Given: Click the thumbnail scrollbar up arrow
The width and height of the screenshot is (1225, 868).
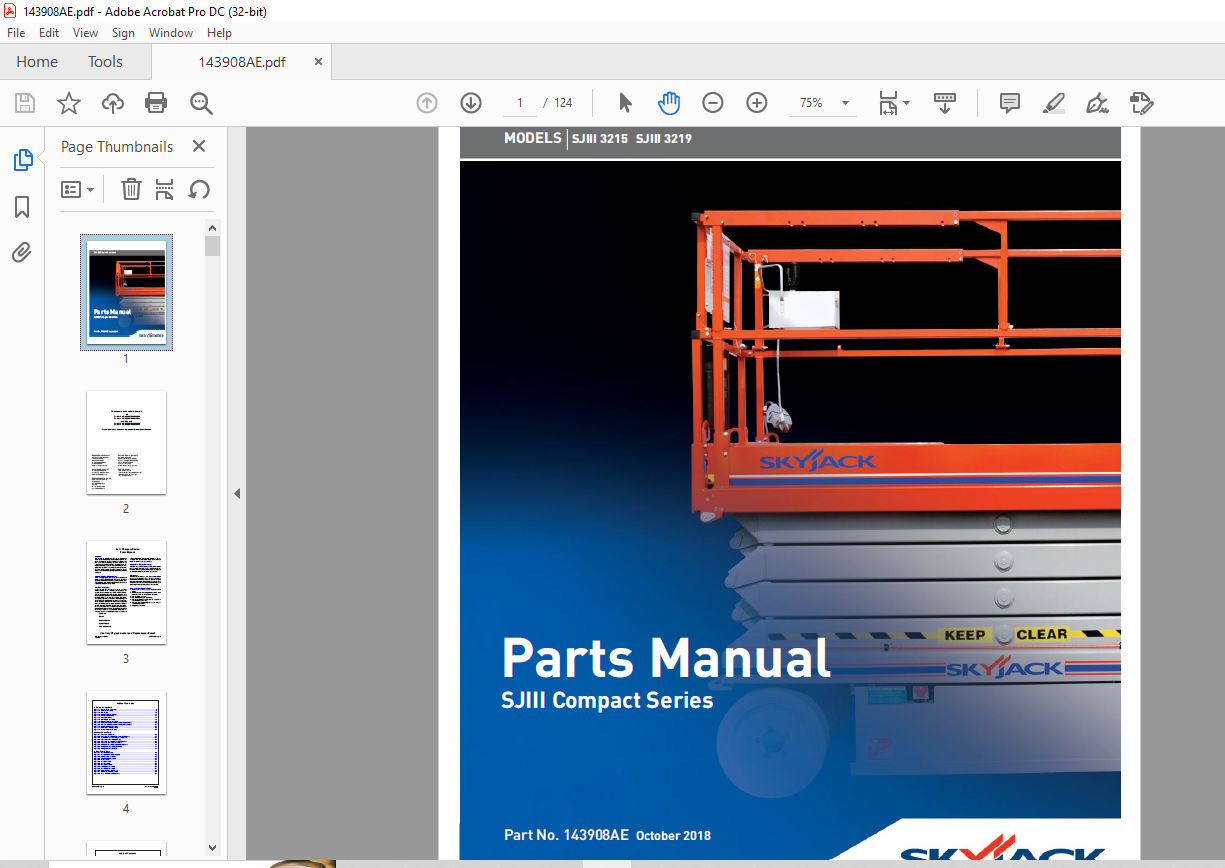Looking at the screenshot, I should pos(212,228).
